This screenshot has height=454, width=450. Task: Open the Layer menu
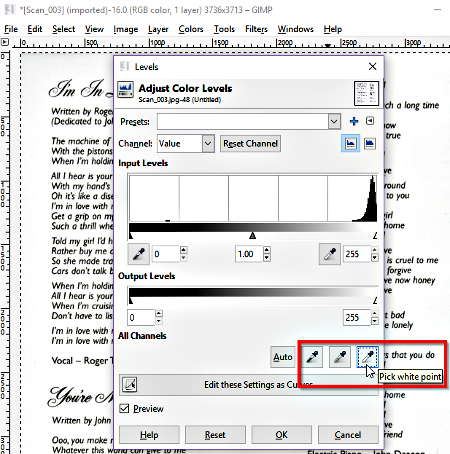[158, 29]
